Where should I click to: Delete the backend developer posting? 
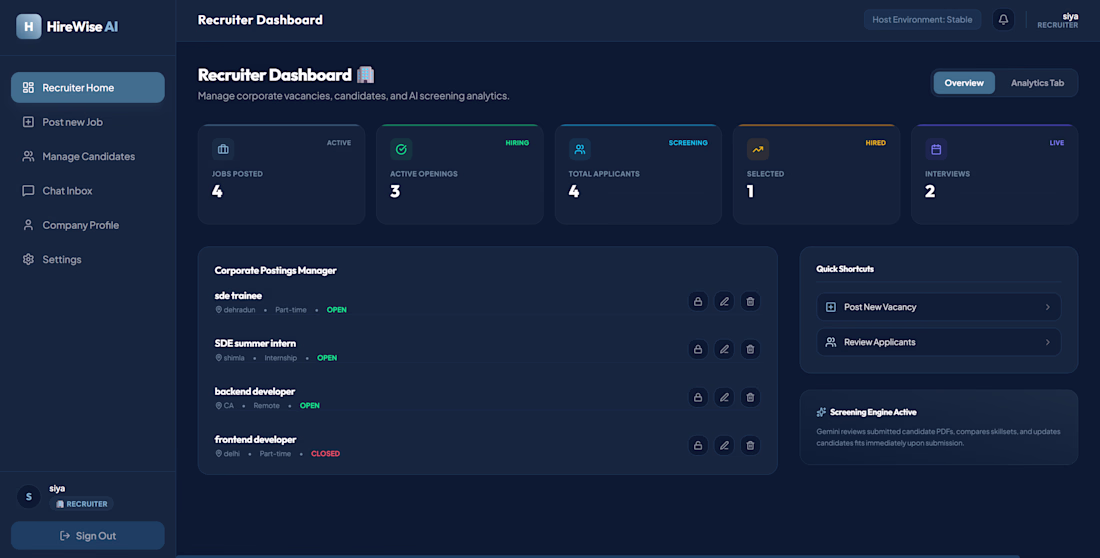point(750,397)
